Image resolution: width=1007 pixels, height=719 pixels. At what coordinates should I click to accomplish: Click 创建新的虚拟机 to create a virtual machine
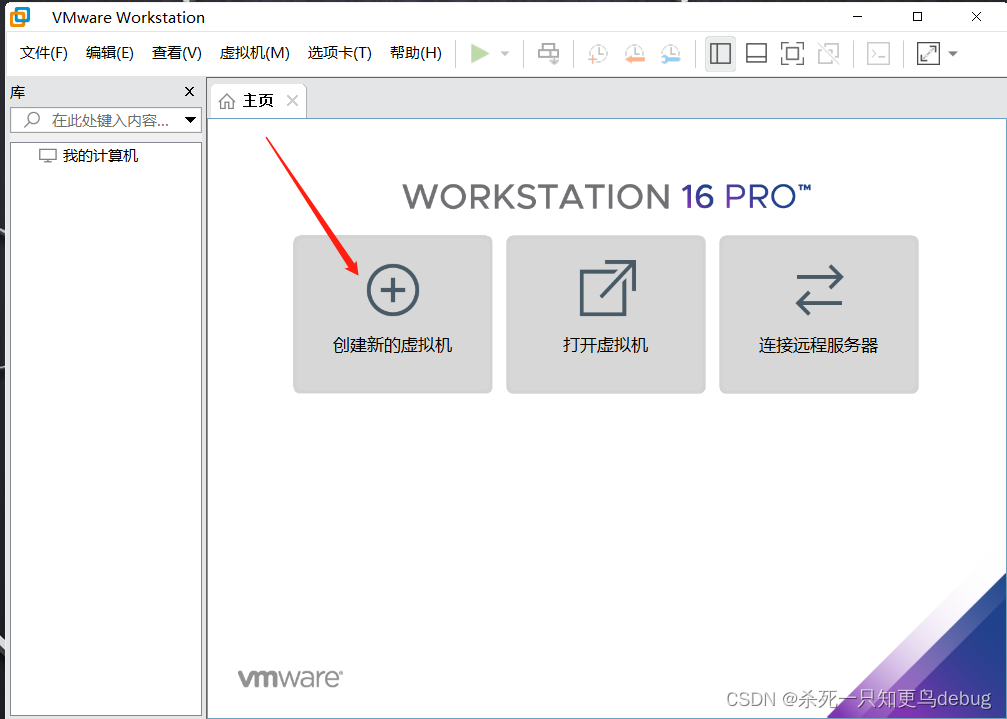(x=392, y=313)
